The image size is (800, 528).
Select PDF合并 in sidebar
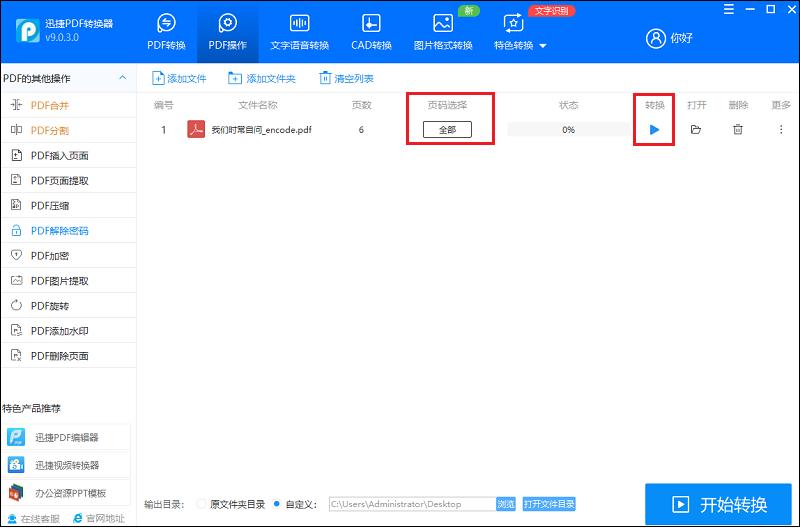(x=69, y=105)
